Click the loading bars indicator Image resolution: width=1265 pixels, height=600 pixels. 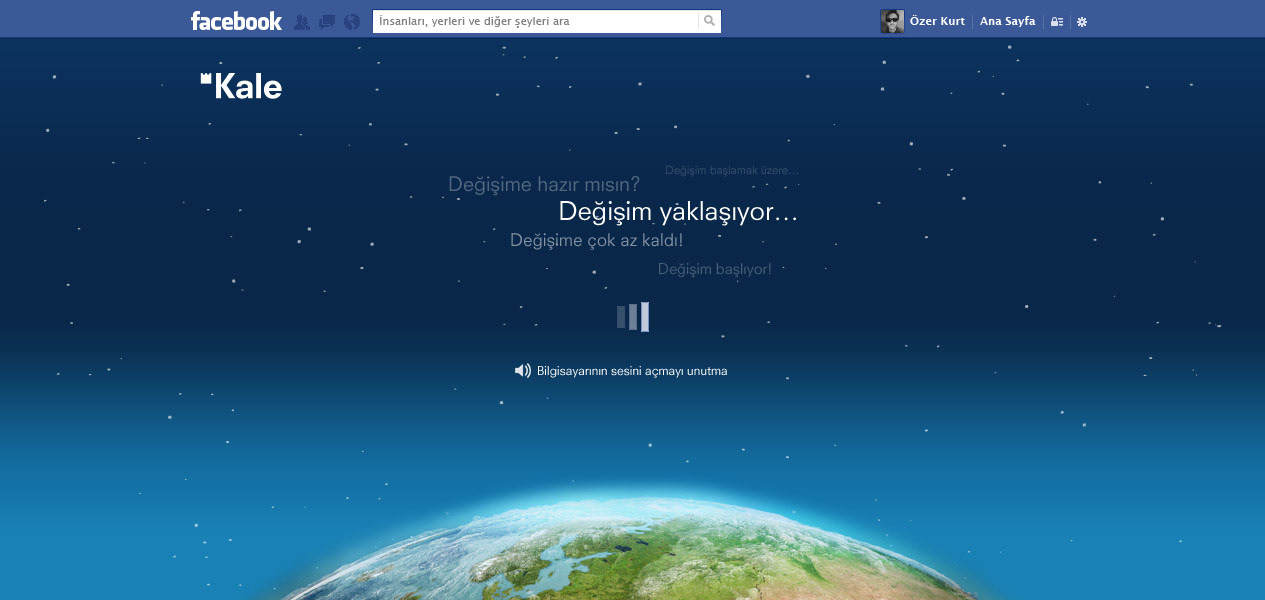pos(633,317)
